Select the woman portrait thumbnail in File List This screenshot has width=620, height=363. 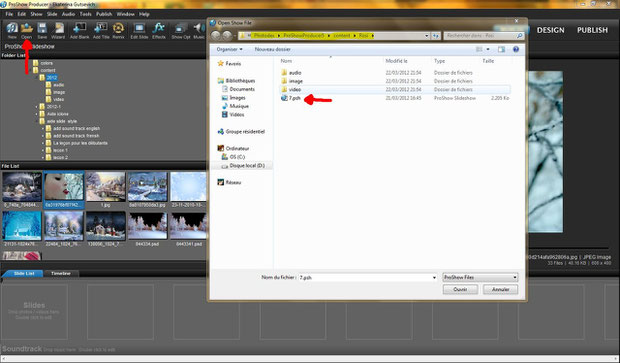[64, 190]
